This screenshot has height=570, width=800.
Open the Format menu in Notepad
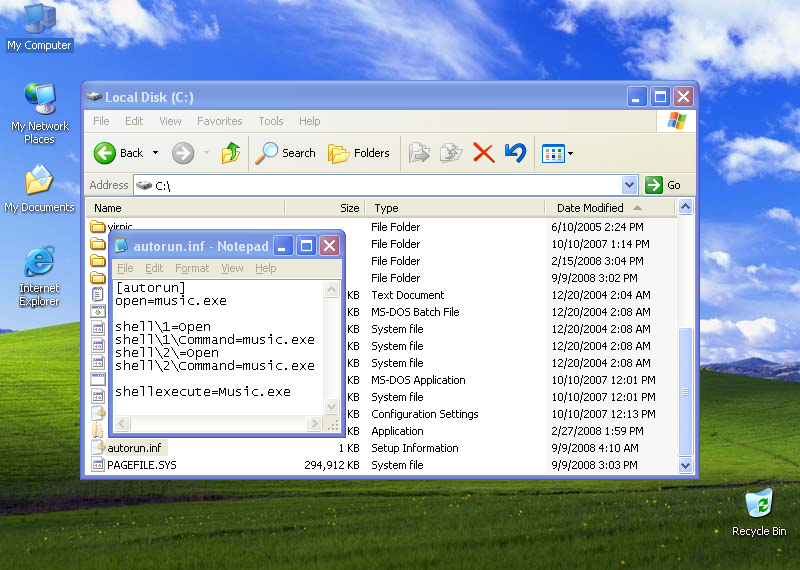192,268
